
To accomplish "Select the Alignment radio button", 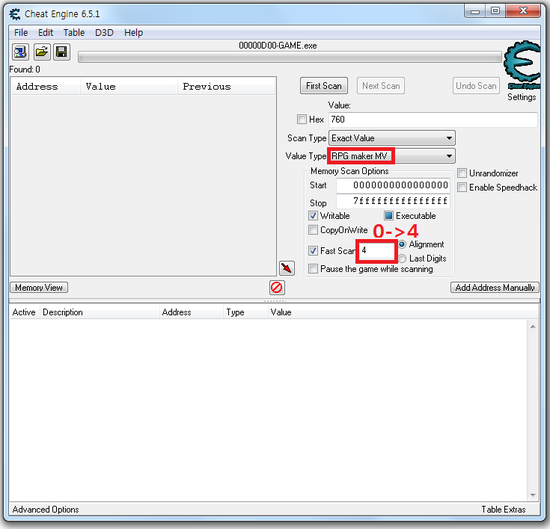I will (x=402, y=244).
